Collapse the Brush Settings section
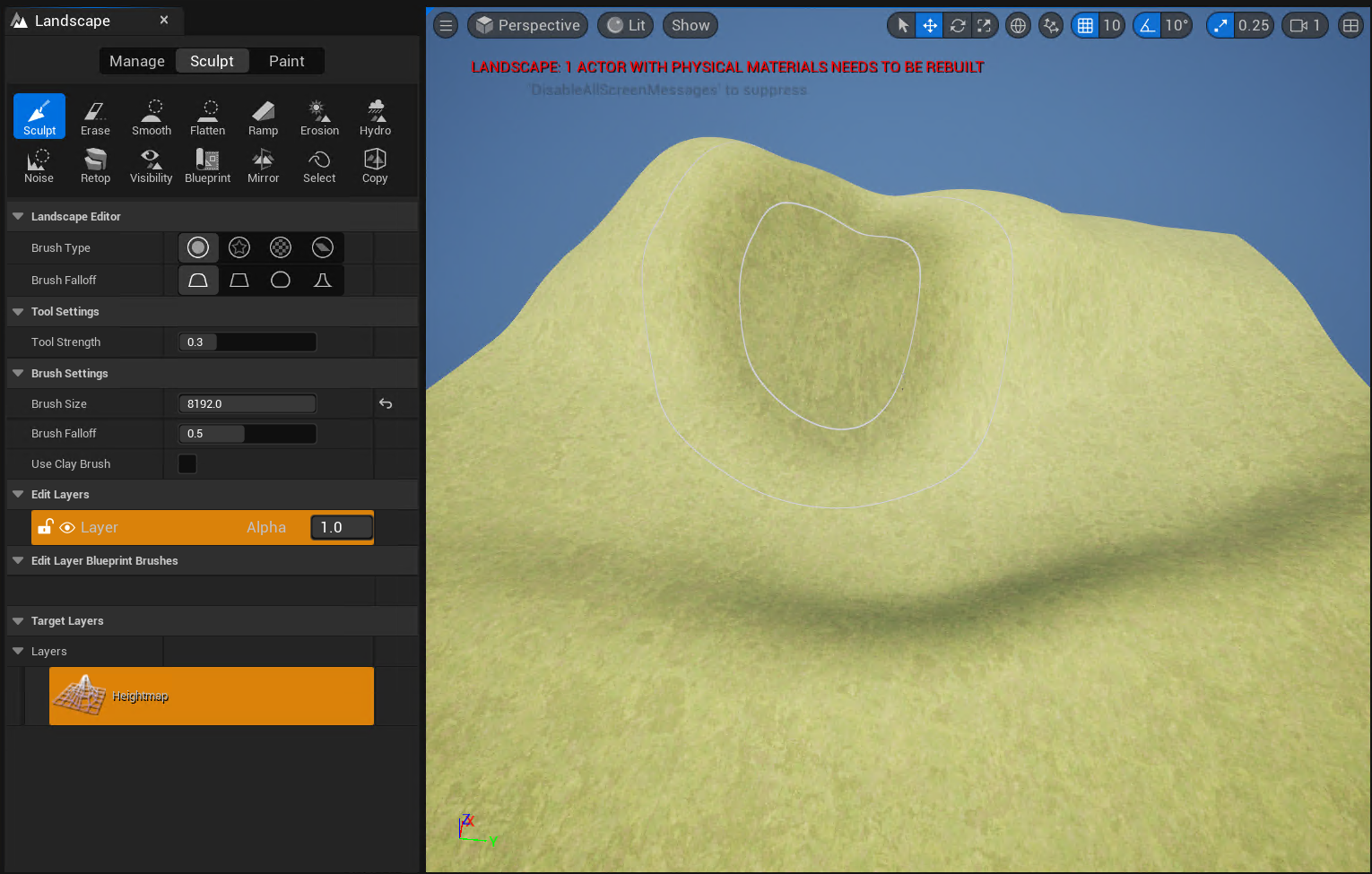Image resolution: width=1372 pixels, height=874 pixels. (18, 373)
